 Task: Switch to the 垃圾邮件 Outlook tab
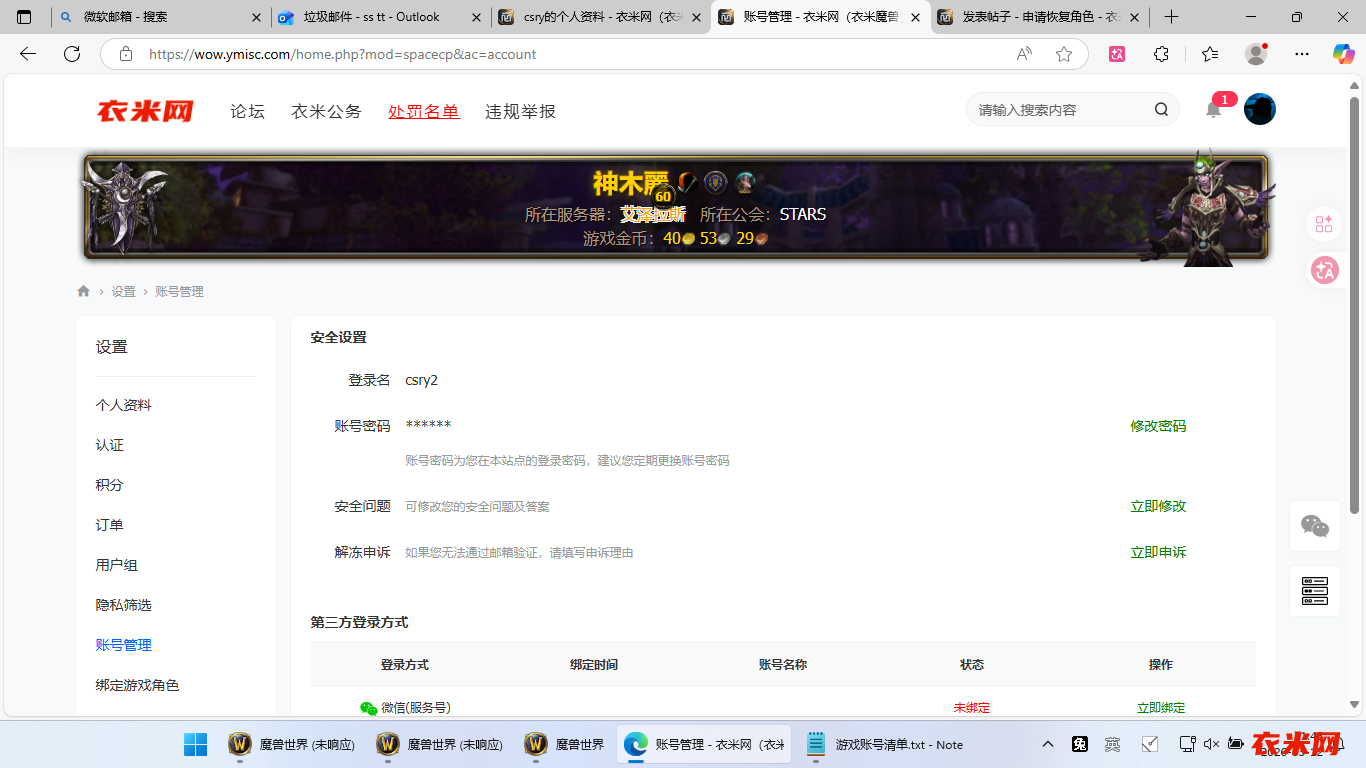click(380, 17)
